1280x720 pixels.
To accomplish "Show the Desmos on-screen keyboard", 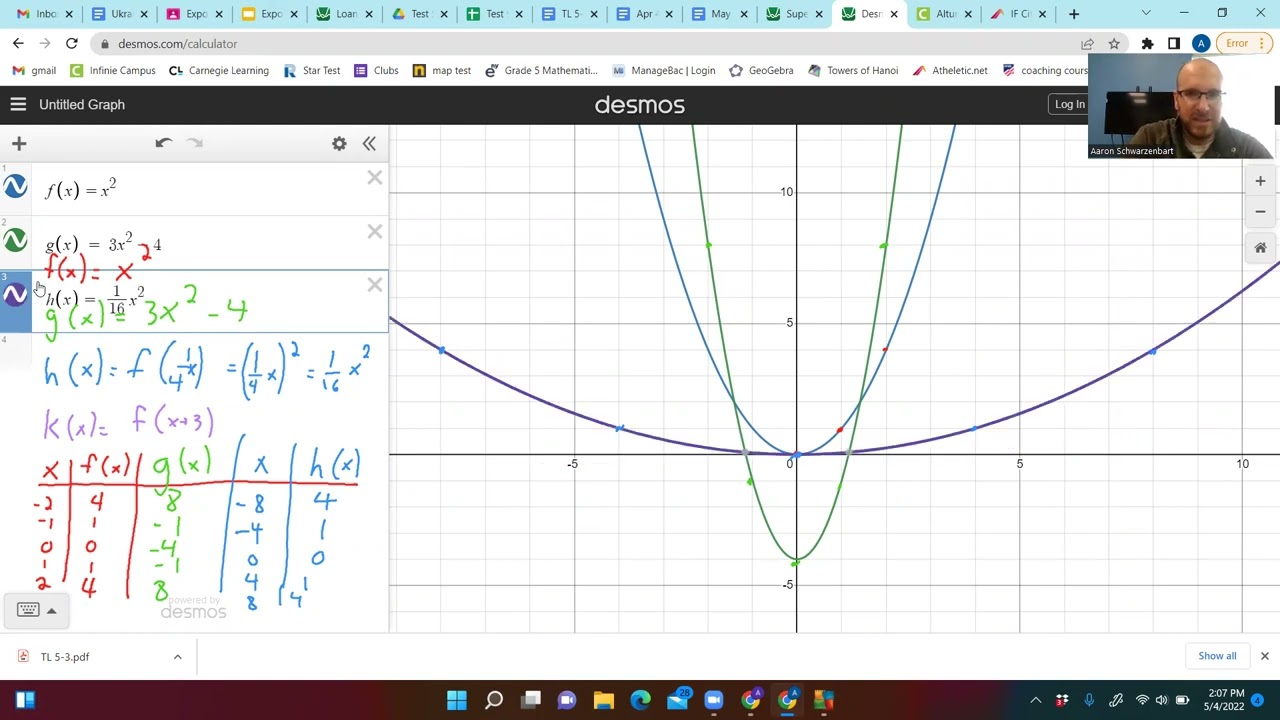I will point(27,610).
